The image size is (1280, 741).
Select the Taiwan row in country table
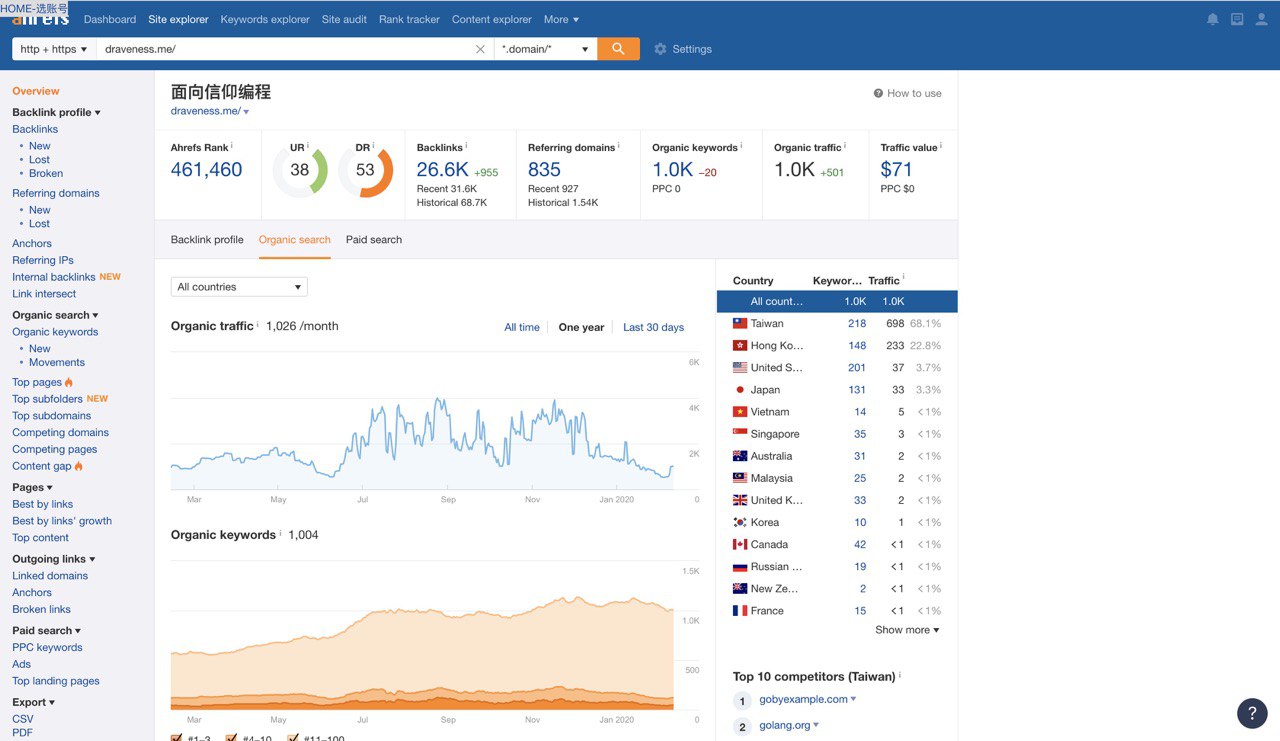(767, 324)
